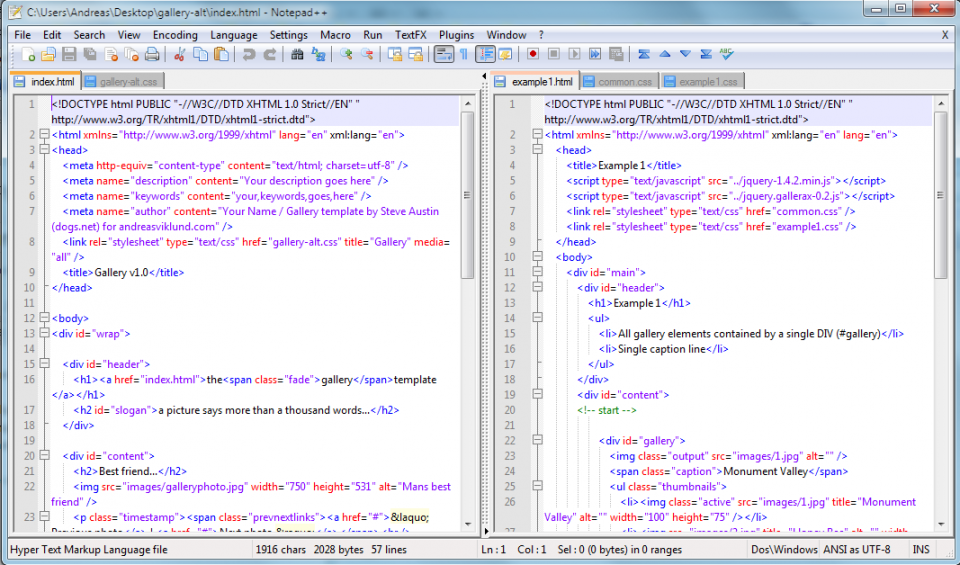The image size is (960, 565).
Task: Stop macro recording with the square icon
Action: coord(553,54)
